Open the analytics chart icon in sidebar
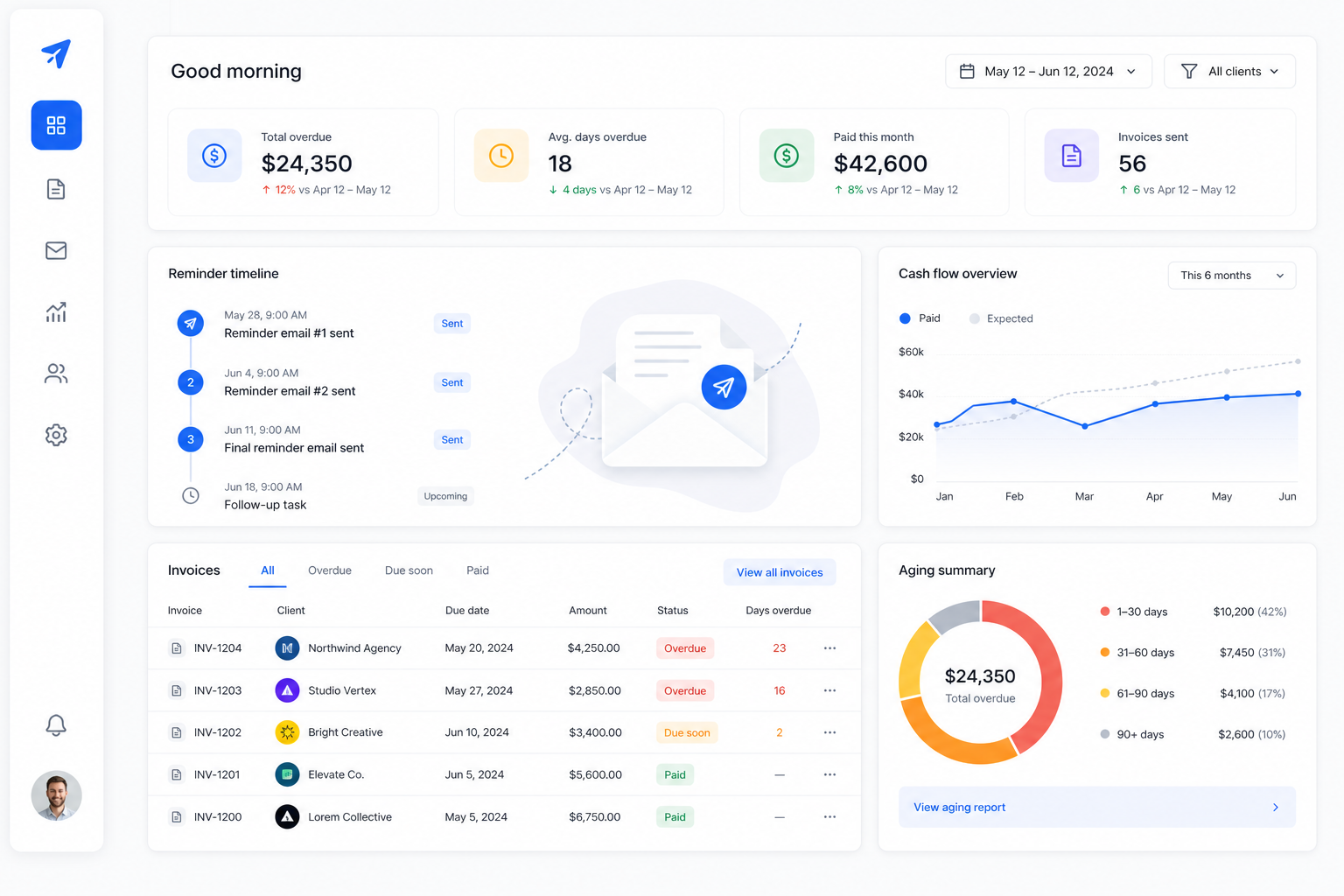1344x896 pixels. 56,311
